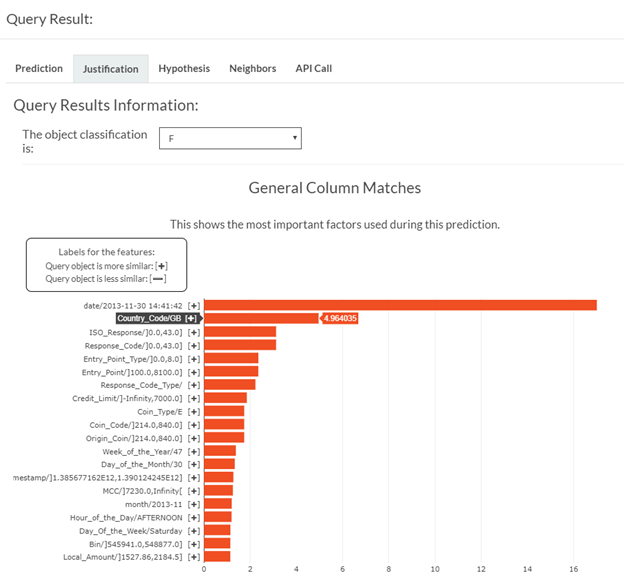Click the plus icon beside Week_of_the_Year/47

194,451
